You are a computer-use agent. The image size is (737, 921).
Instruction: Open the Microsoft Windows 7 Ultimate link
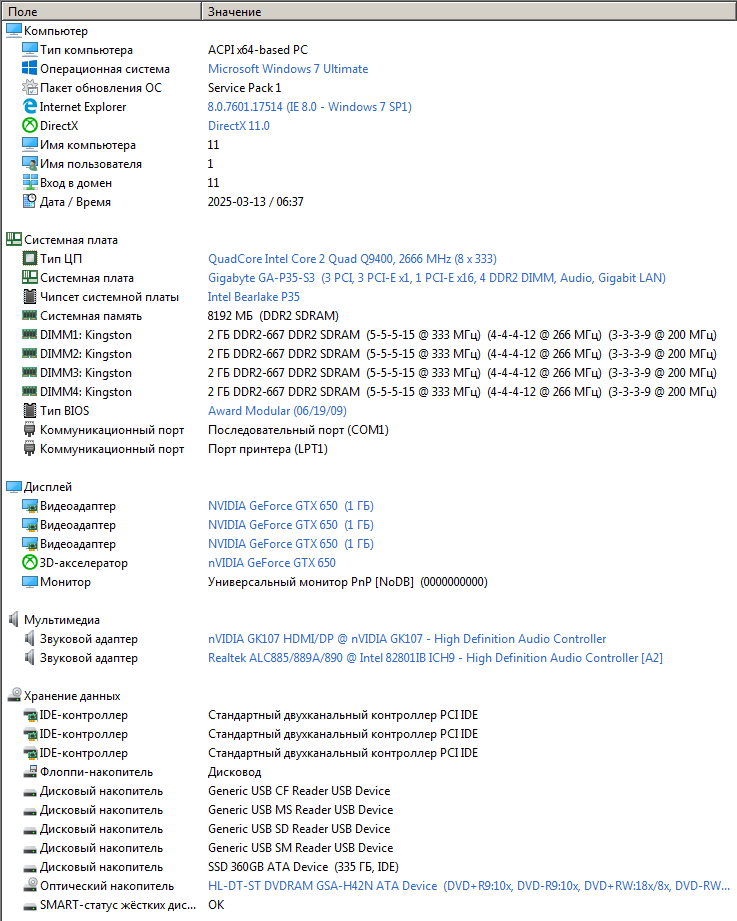click(x=288, y=69)
